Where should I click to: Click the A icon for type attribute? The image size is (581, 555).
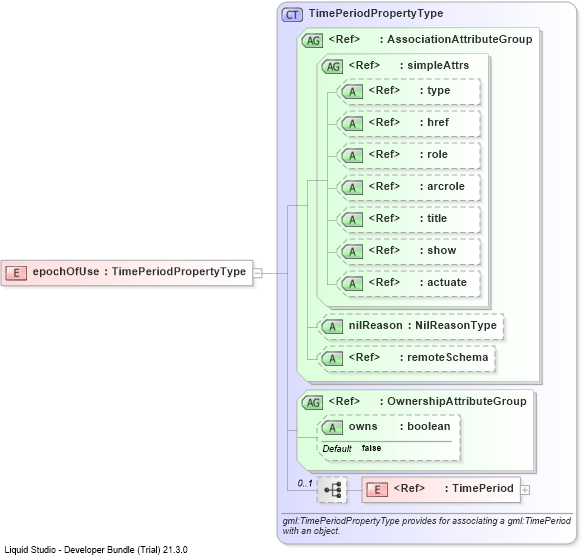[352, 92]
